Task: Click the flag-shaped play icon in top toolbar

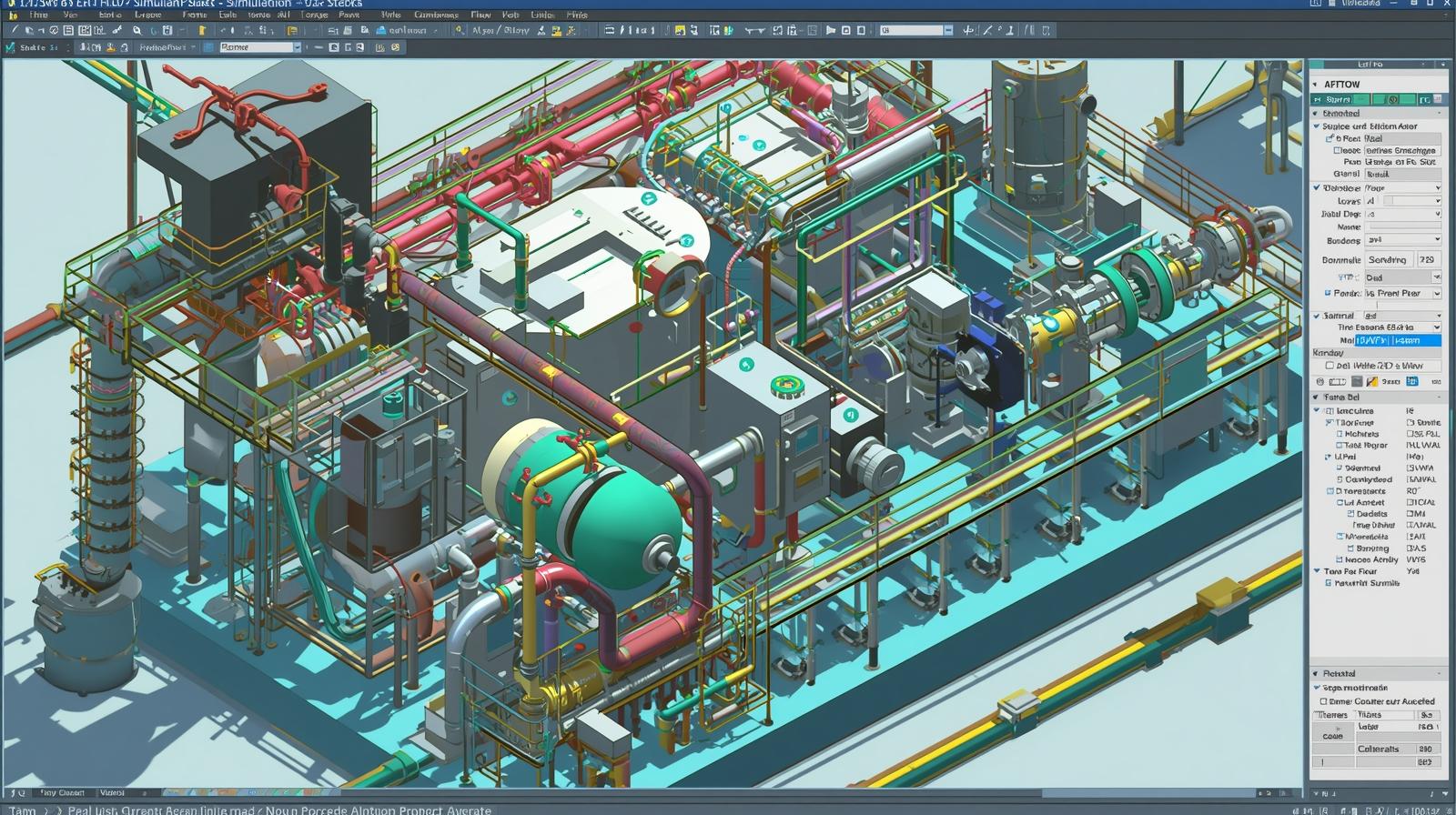Action: point(830,30)
